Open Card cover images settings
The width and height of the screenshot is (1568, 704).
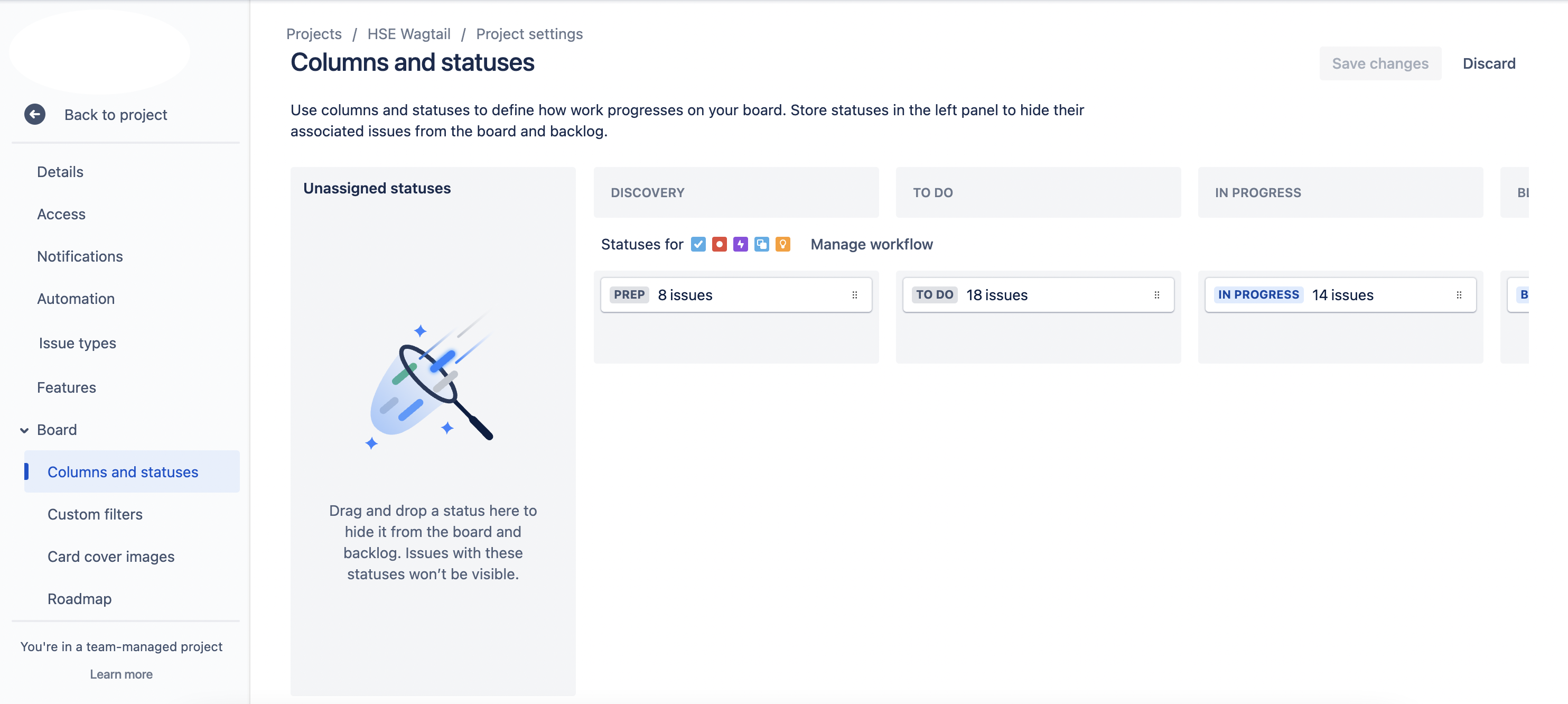coord(111,557)
